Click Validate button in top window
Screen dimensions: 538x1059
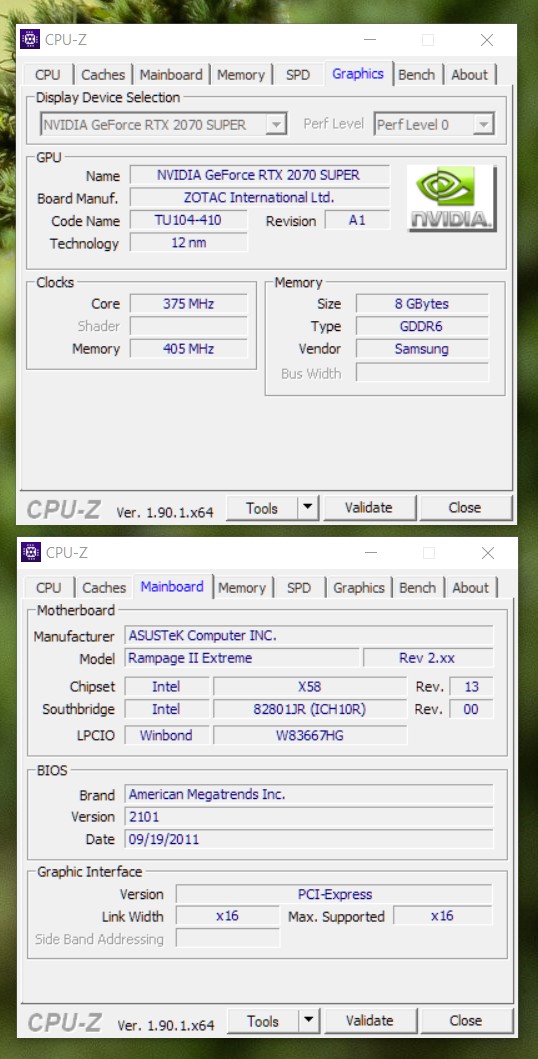(x=369, y=507)
